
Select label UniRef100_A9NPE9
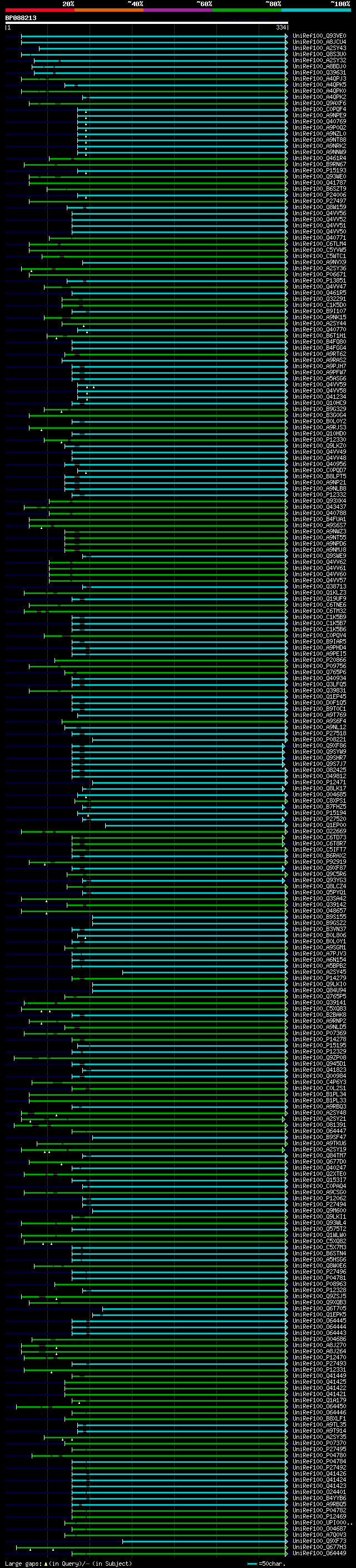click(319, 116)
